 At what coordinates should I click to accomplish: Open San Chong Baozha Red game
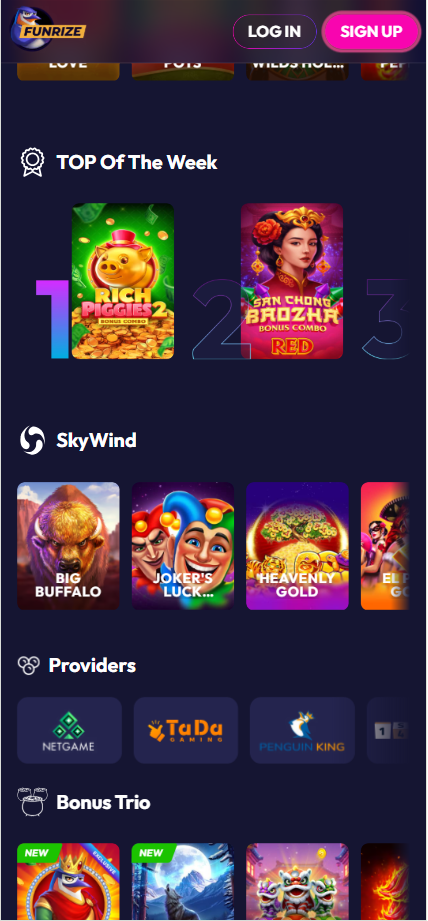[x=292, y=281]
